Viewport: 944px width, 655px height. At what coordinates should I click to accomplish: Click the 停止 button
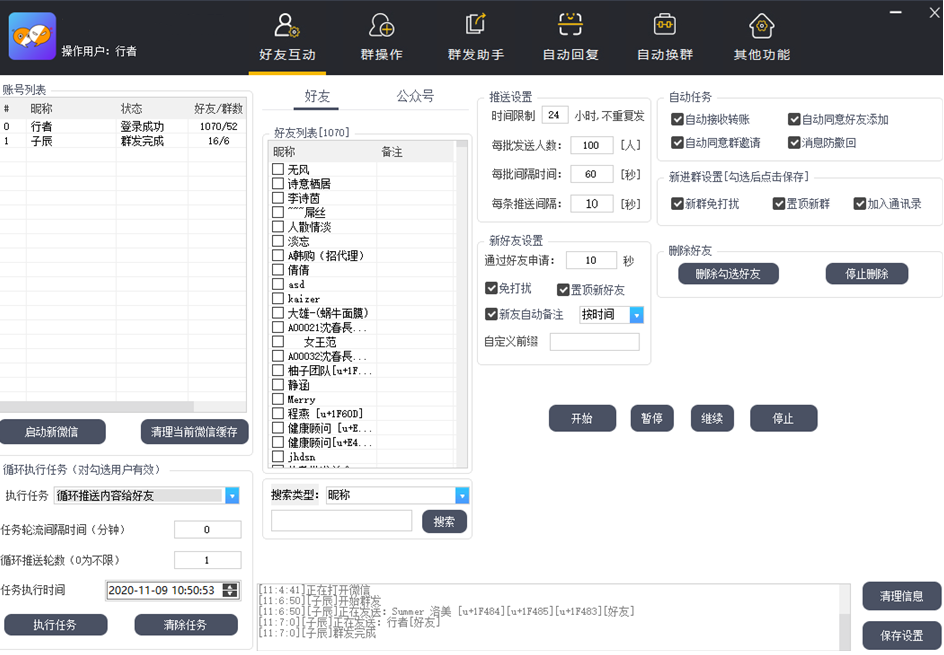pyautogui.click(x=783, y=418)
